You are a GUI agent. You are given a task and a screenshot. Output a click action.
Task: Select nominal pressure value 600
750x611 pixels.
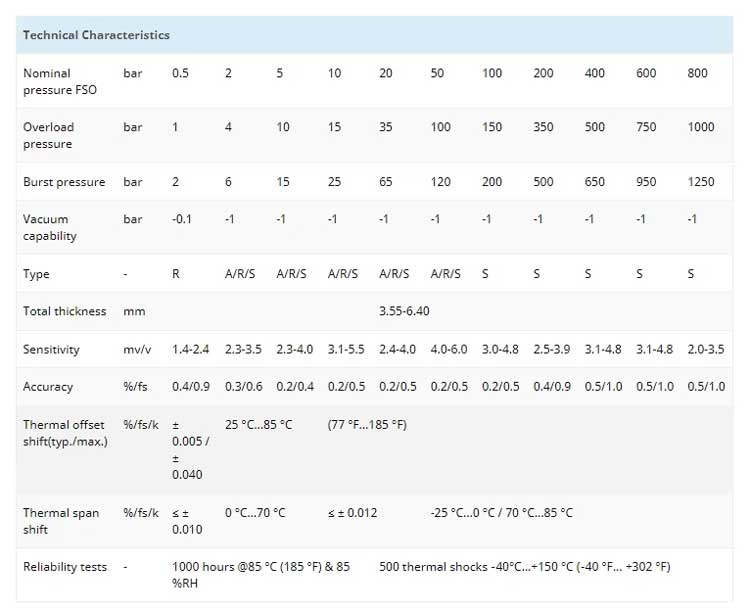point(646,73)
